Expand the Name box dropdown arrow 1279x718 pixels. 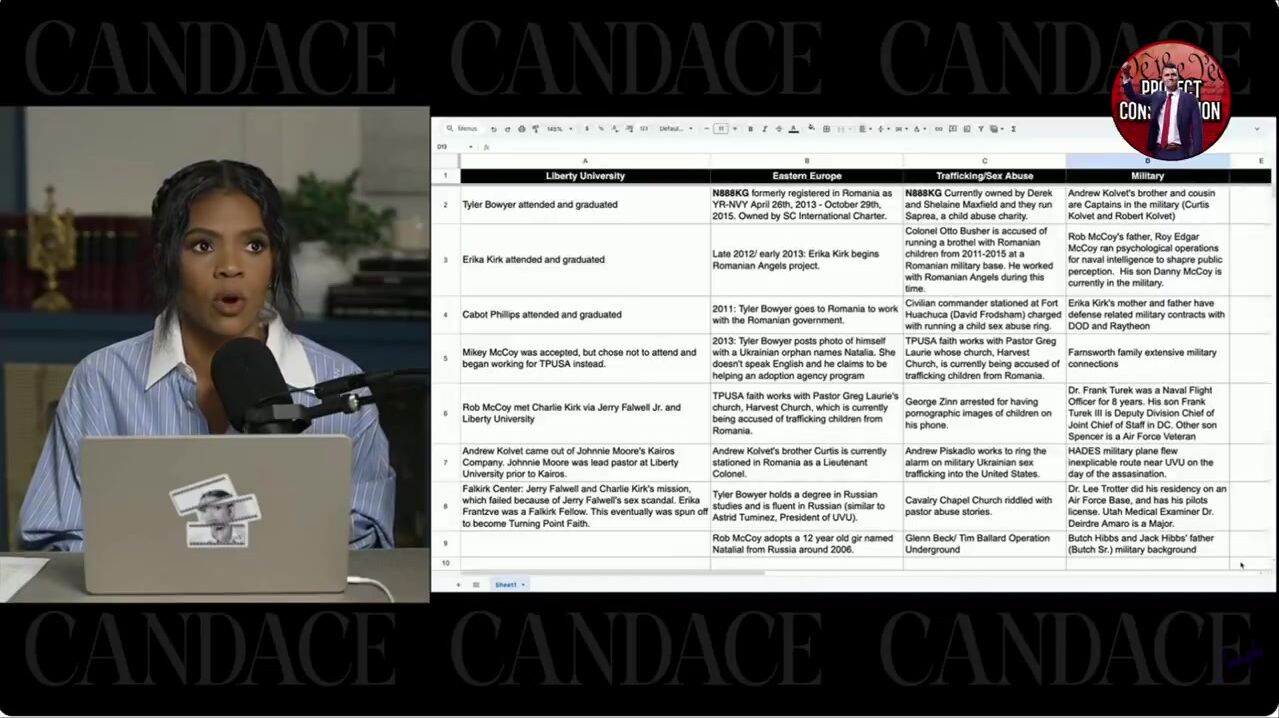471,147
